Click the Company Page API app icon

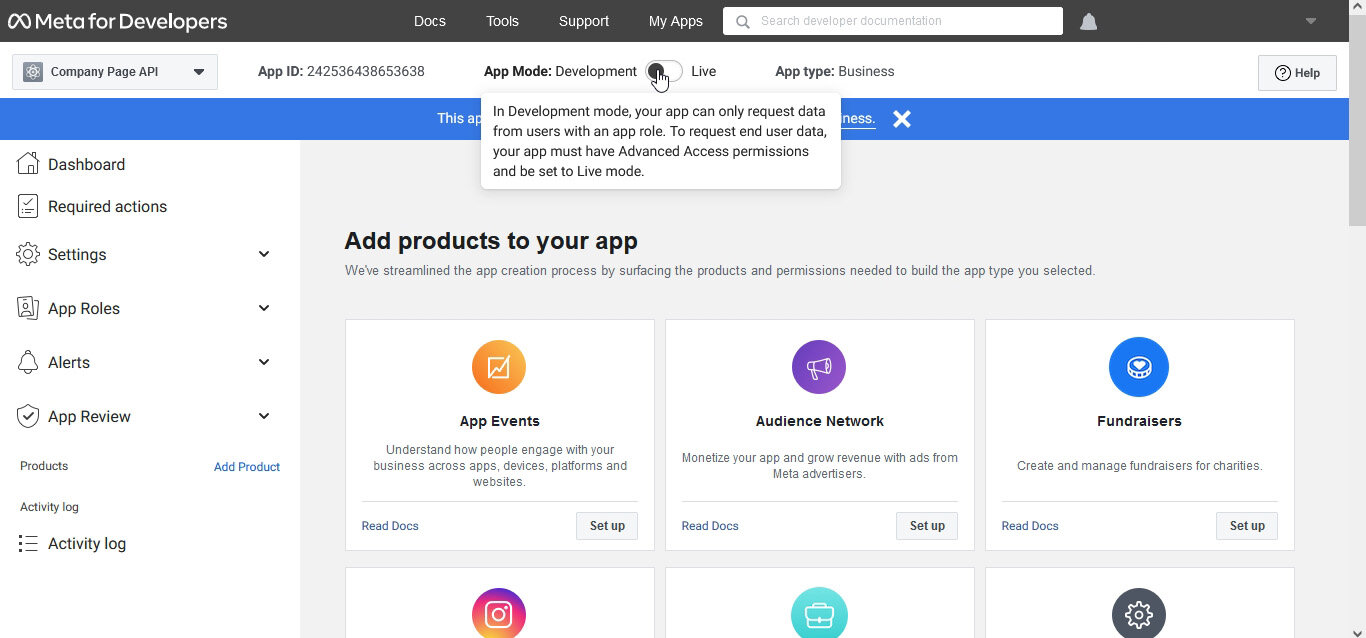[33, 72]
